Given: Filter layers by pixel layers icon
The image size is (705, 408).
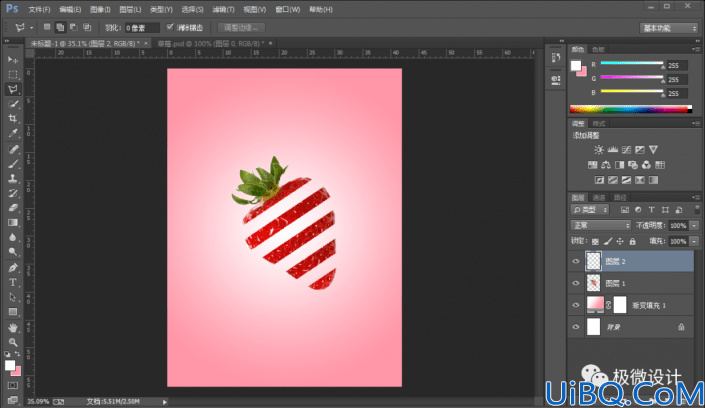Looking at the screenshot, I should [x=625, y=210].
